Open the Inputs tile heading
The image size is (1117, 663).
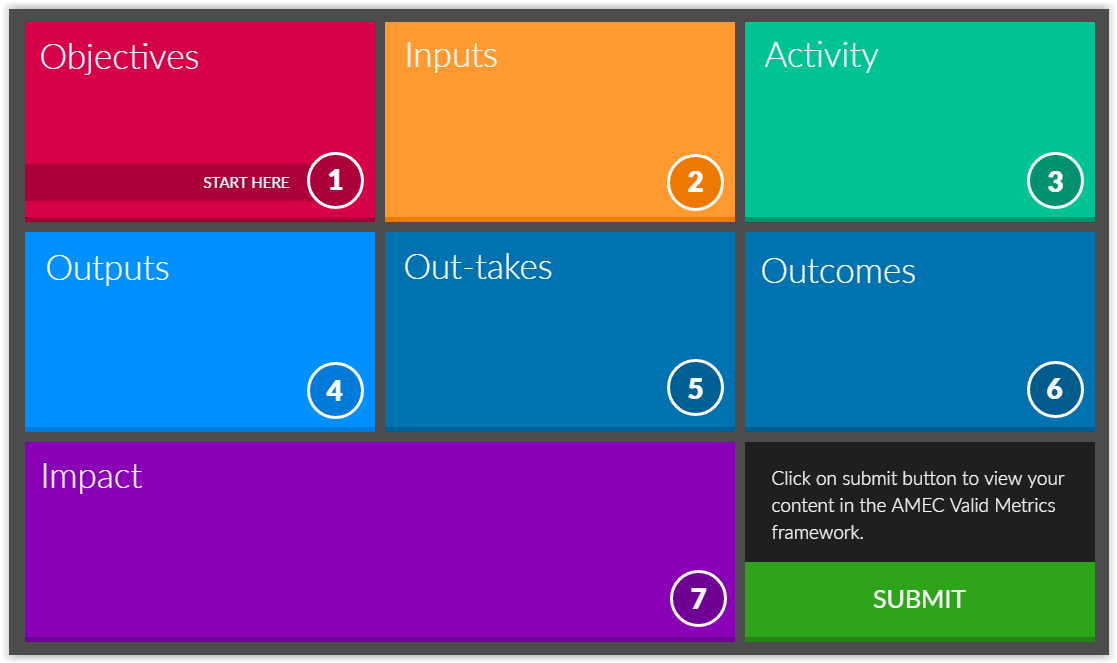451,56
